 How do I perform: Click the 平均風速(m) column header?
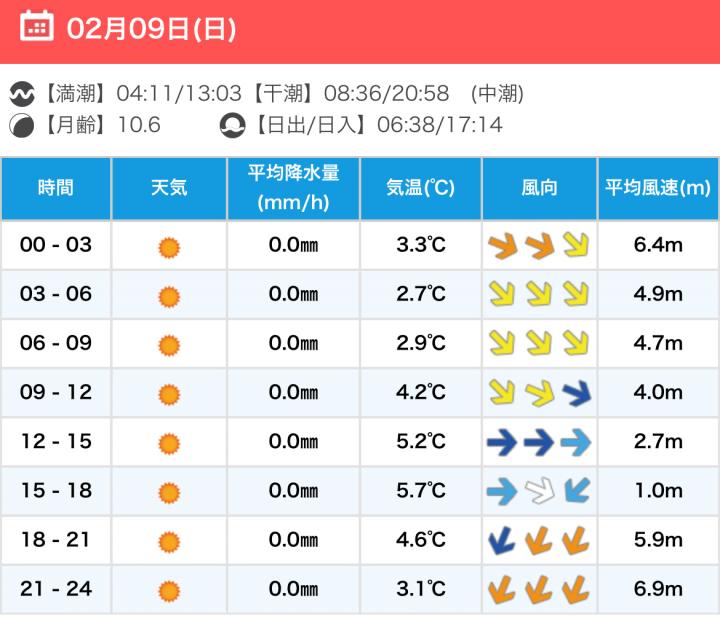pos(658,188)
